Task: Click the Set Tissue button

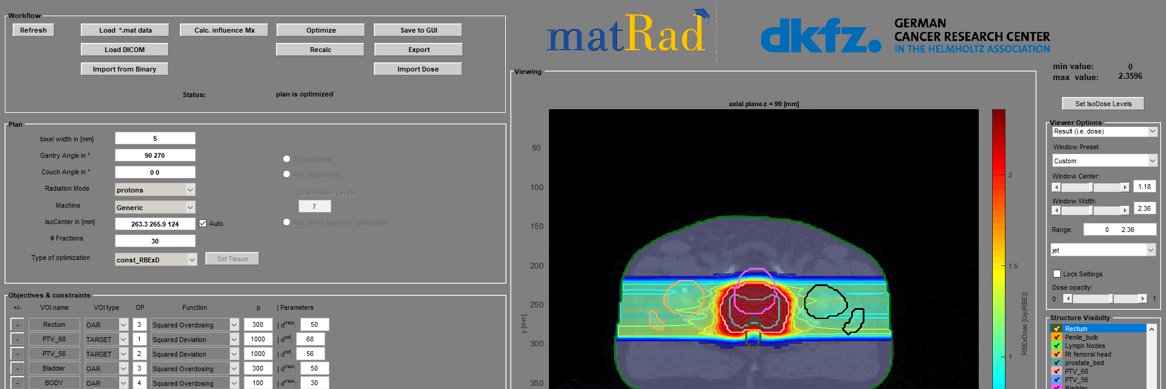Action: coord(232,259)
